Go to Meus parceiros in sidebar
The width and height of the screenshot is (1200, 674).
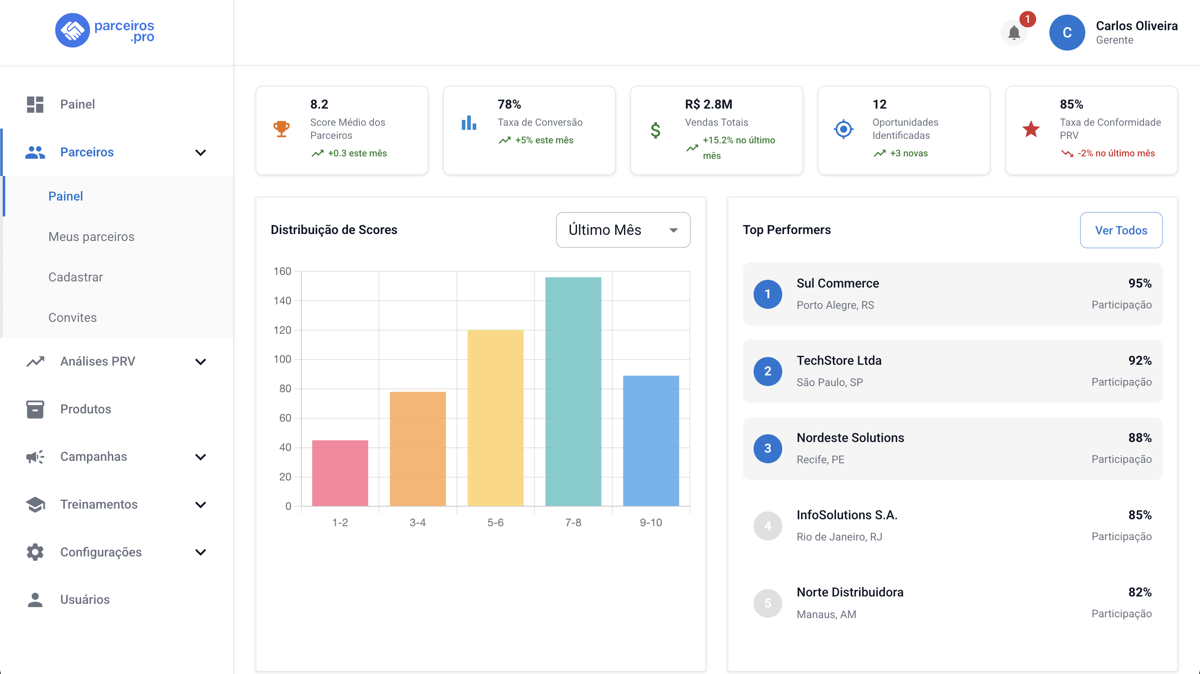click(x=91, y=237)
